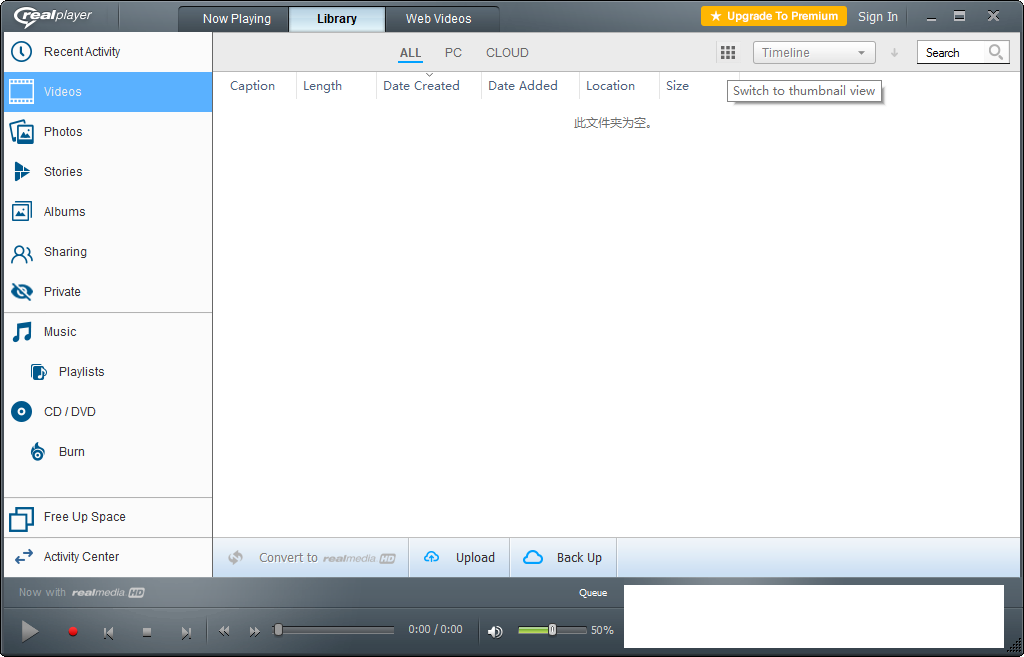Skip to previous track
The height and width of the screenshot is (657, 1024).
pos(108,632)
